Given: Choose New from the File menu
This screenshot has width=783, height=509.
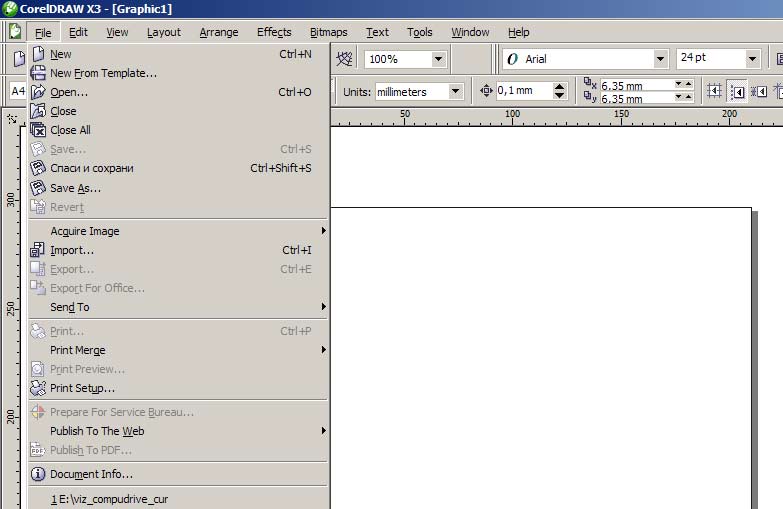Looking at the screenshot, I should (x=178, y=54).
